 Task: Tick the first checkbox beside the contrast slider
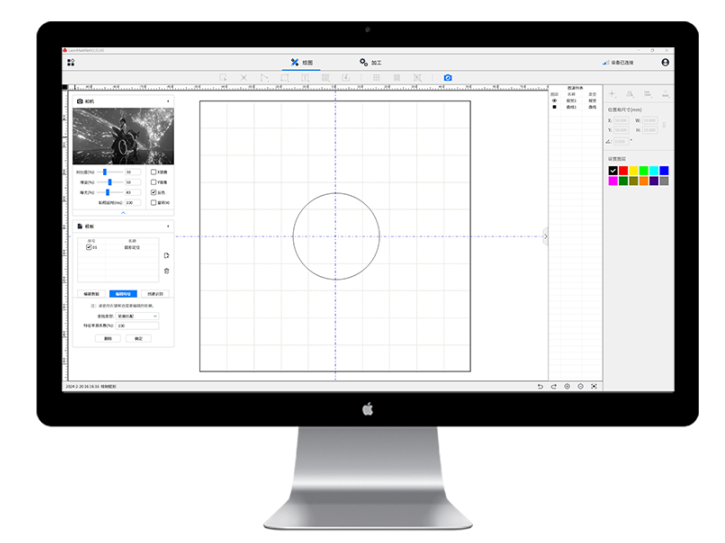(x=154, y=172)
